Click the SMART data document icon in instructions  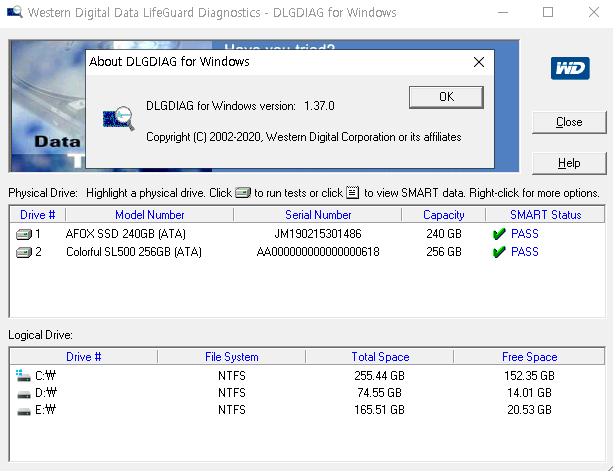(x=353, y=193)
